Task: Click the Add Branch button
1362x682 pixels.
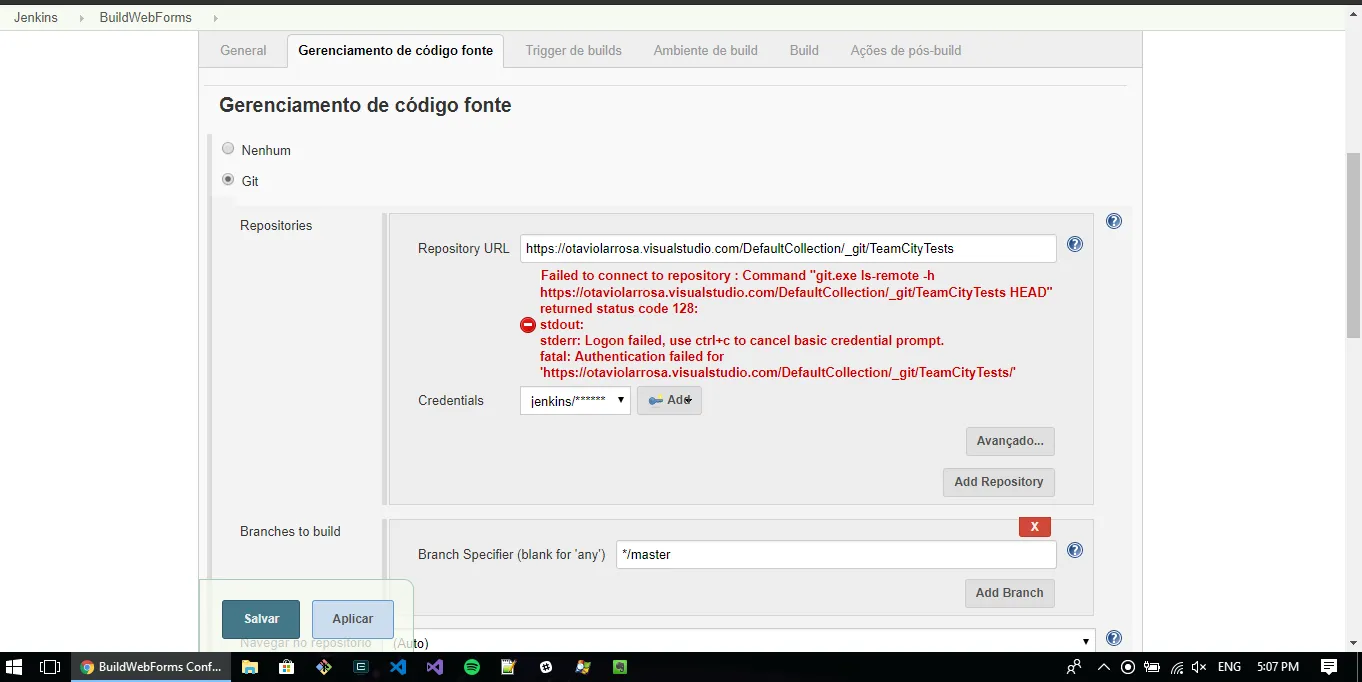Action: pos(1009,593)
